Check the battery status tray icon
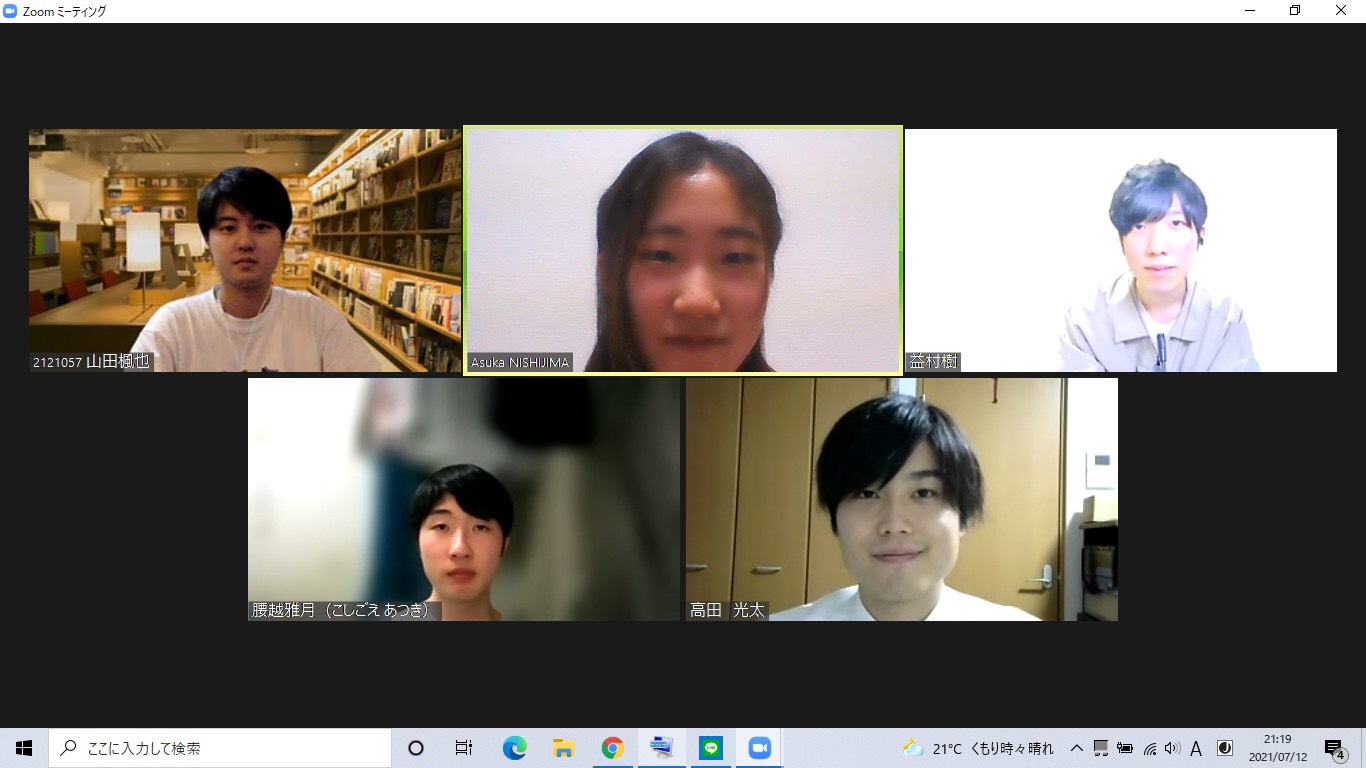1366x768 pixels. click(1125, 748)
